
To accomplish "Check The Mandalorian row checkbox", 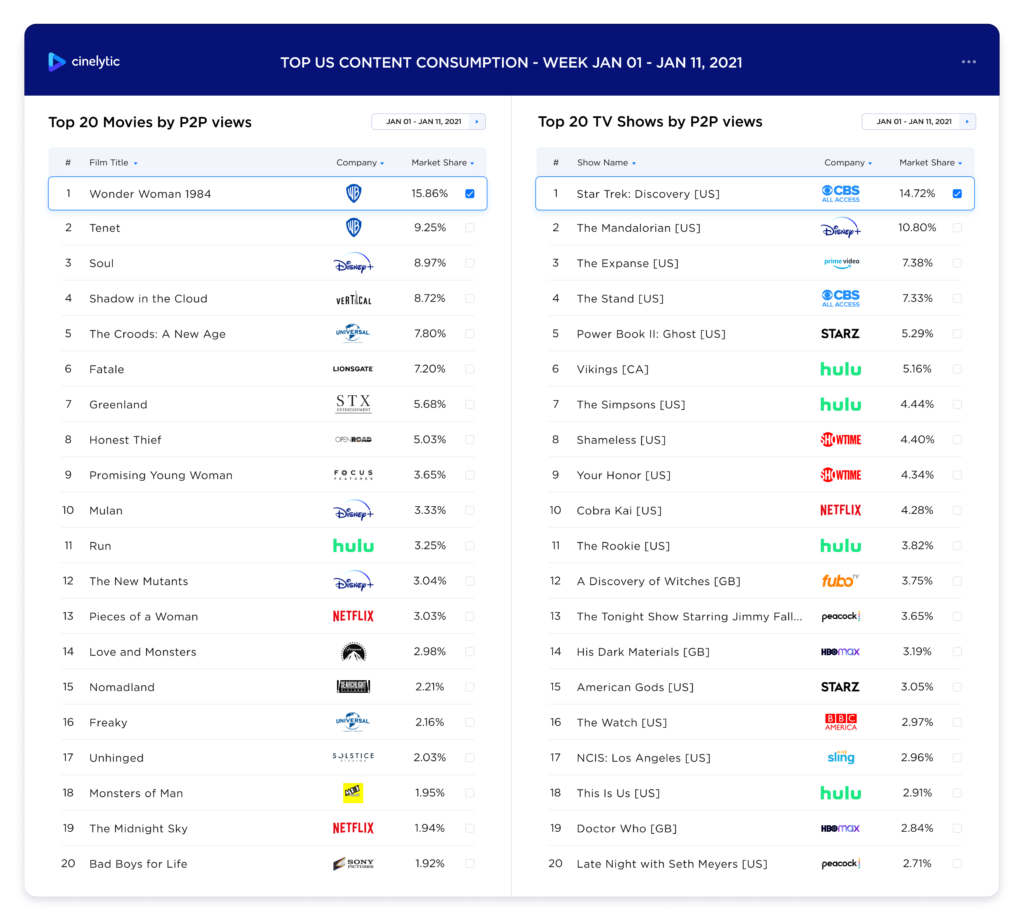I will 957,227.
